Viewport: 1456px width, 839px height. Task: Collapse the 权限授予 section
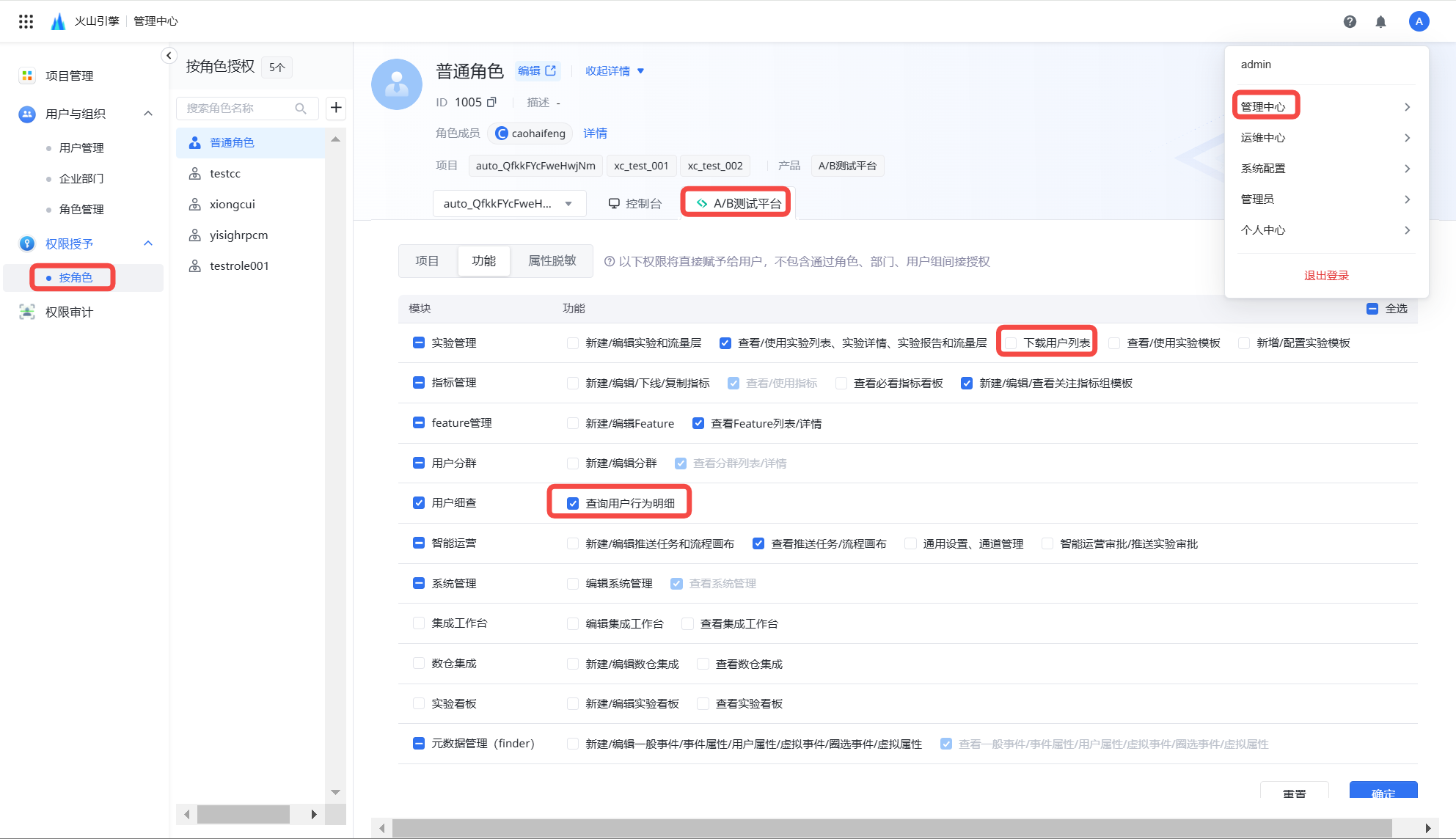tap(148, 243)
